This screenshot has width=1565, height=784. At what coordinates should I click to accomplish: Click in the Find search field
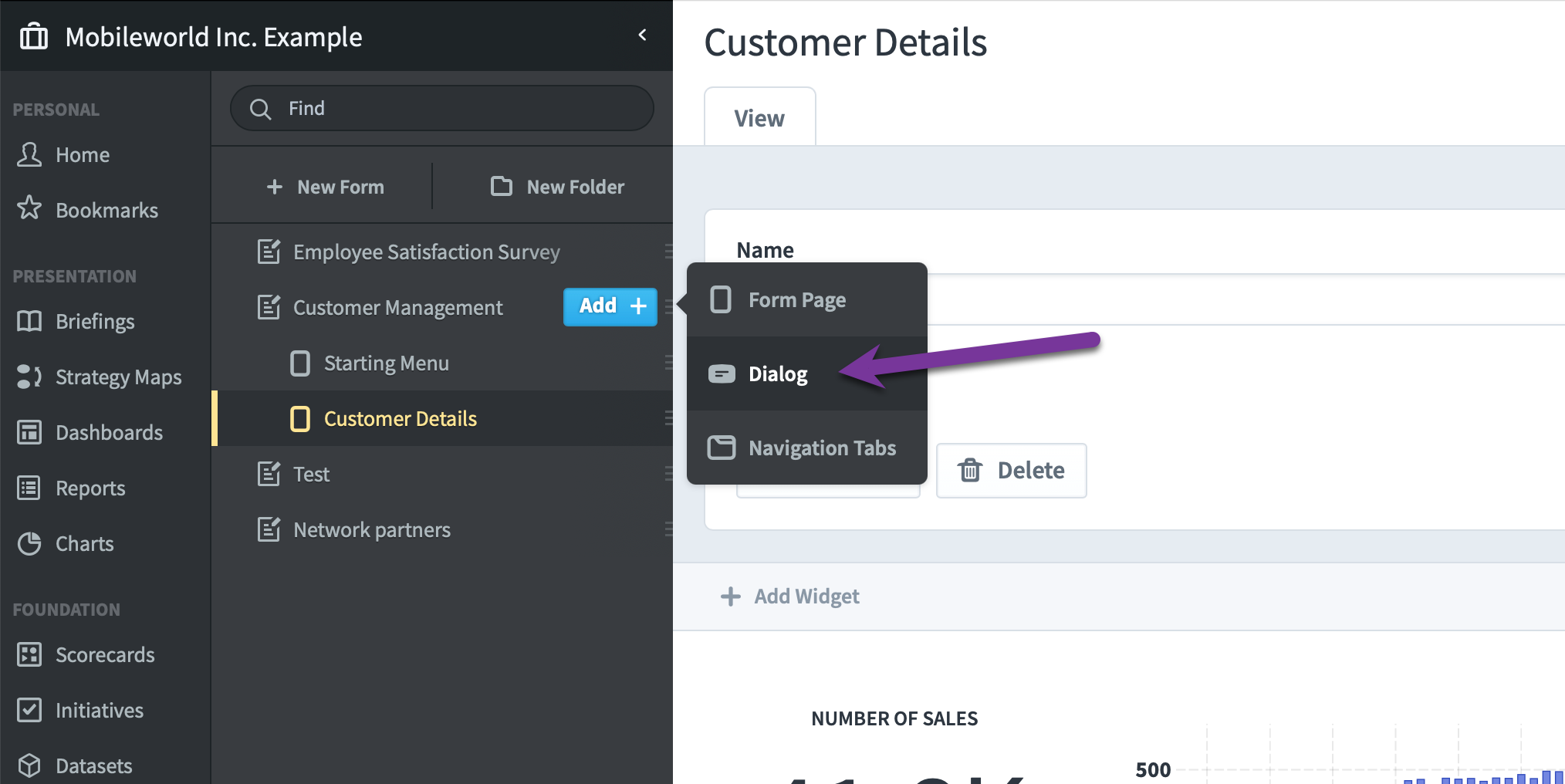(x=442, y=108)
